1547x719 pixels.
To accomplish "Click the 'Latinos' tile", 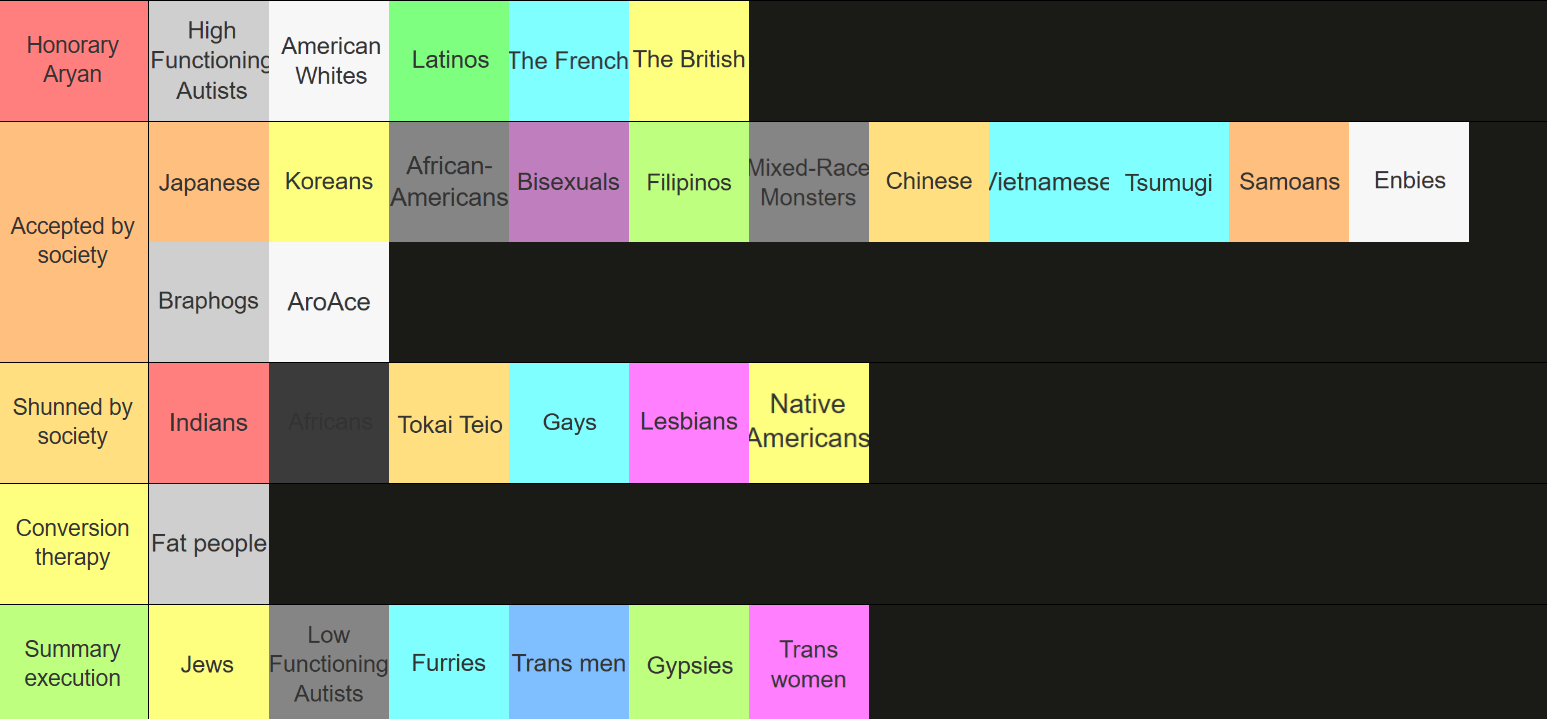I will pos(449,61).
